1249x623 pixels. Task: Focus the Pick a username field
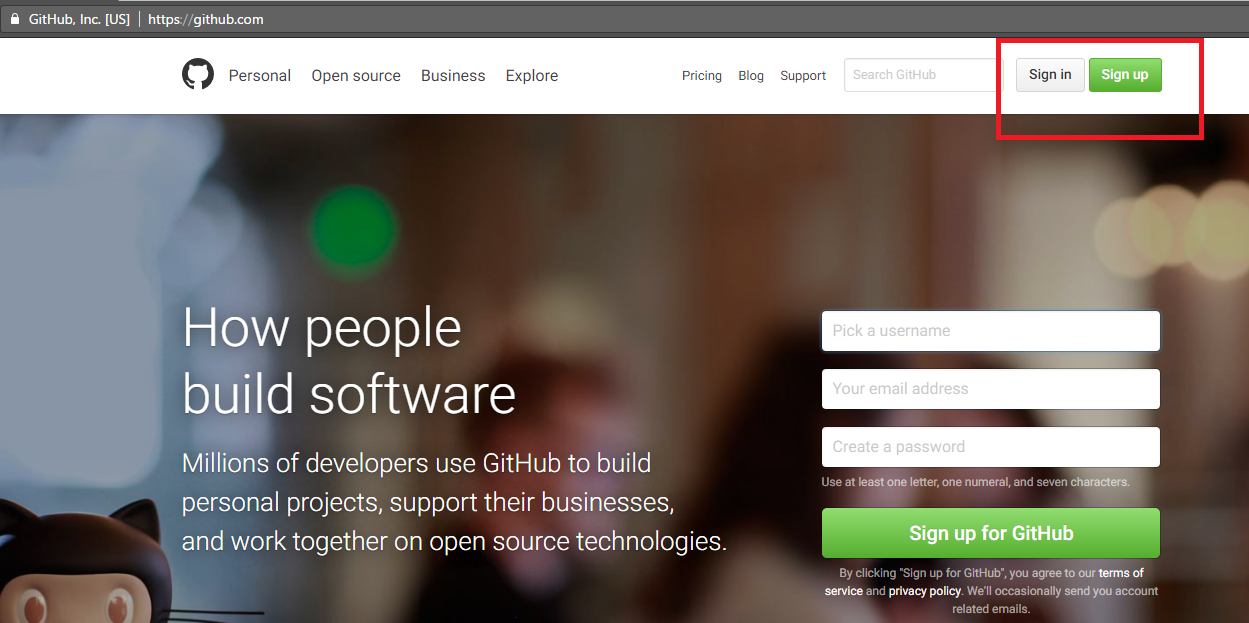[991, 331]
